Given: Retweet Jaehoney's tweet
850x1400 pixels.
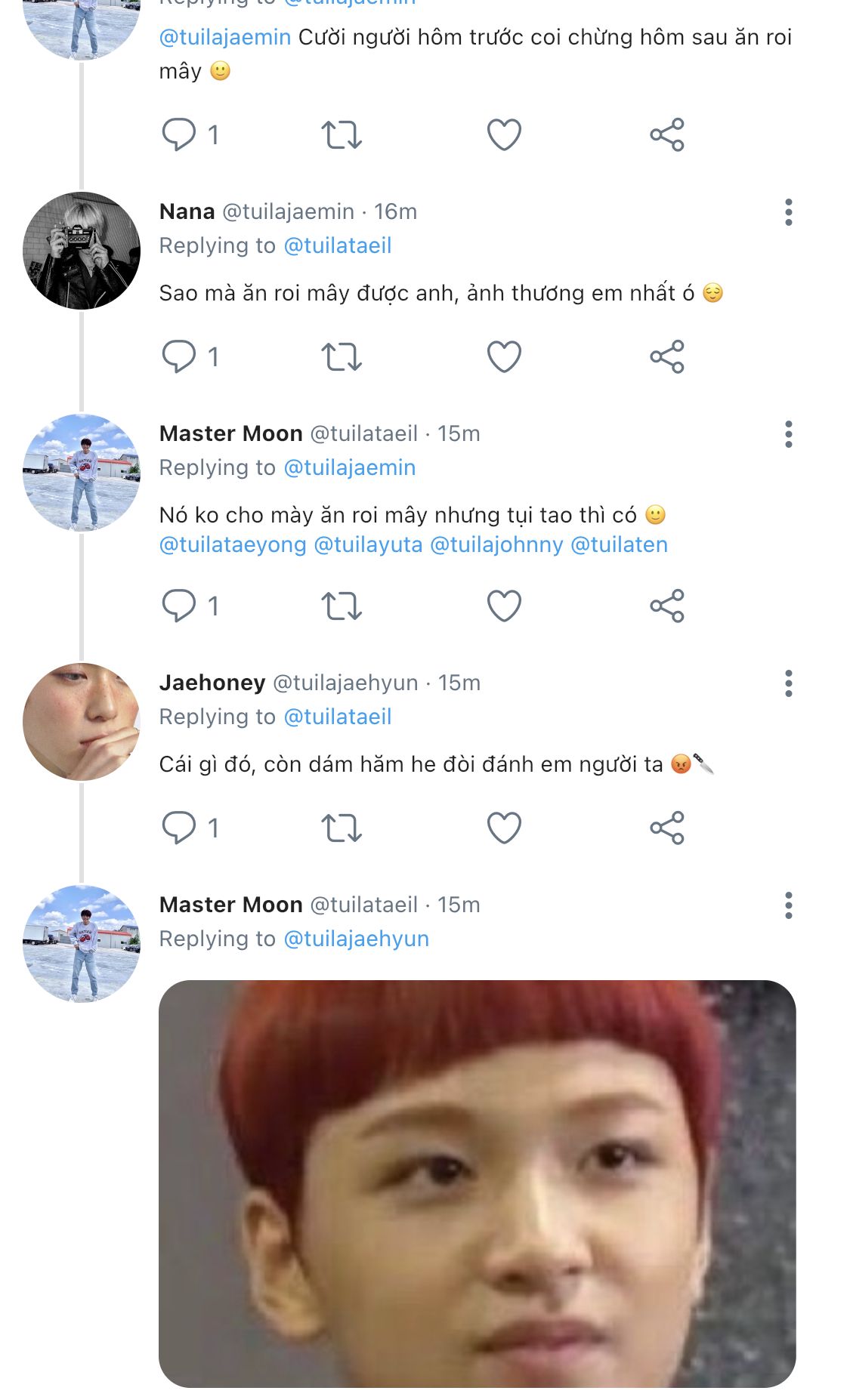Looking at the screenshot, I should pyautogui.click(x=342, y=828).
